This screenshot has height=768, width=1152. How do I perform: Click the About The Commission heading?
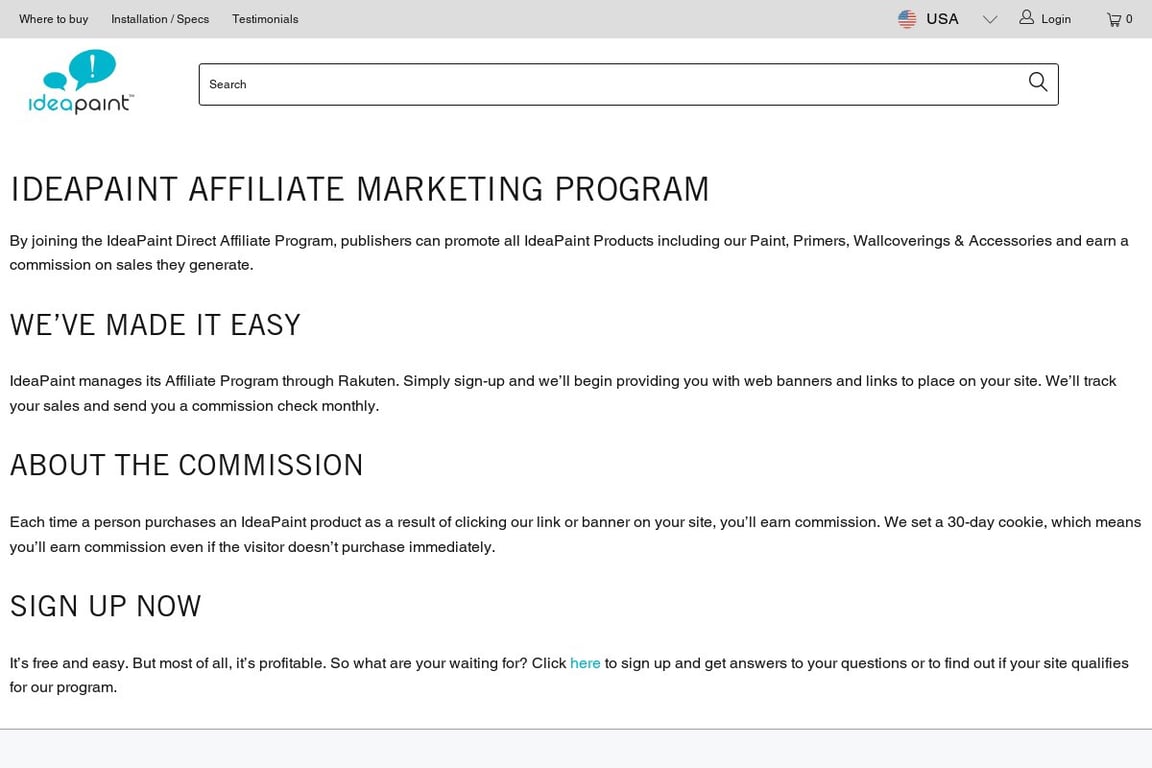coord(187,465)
